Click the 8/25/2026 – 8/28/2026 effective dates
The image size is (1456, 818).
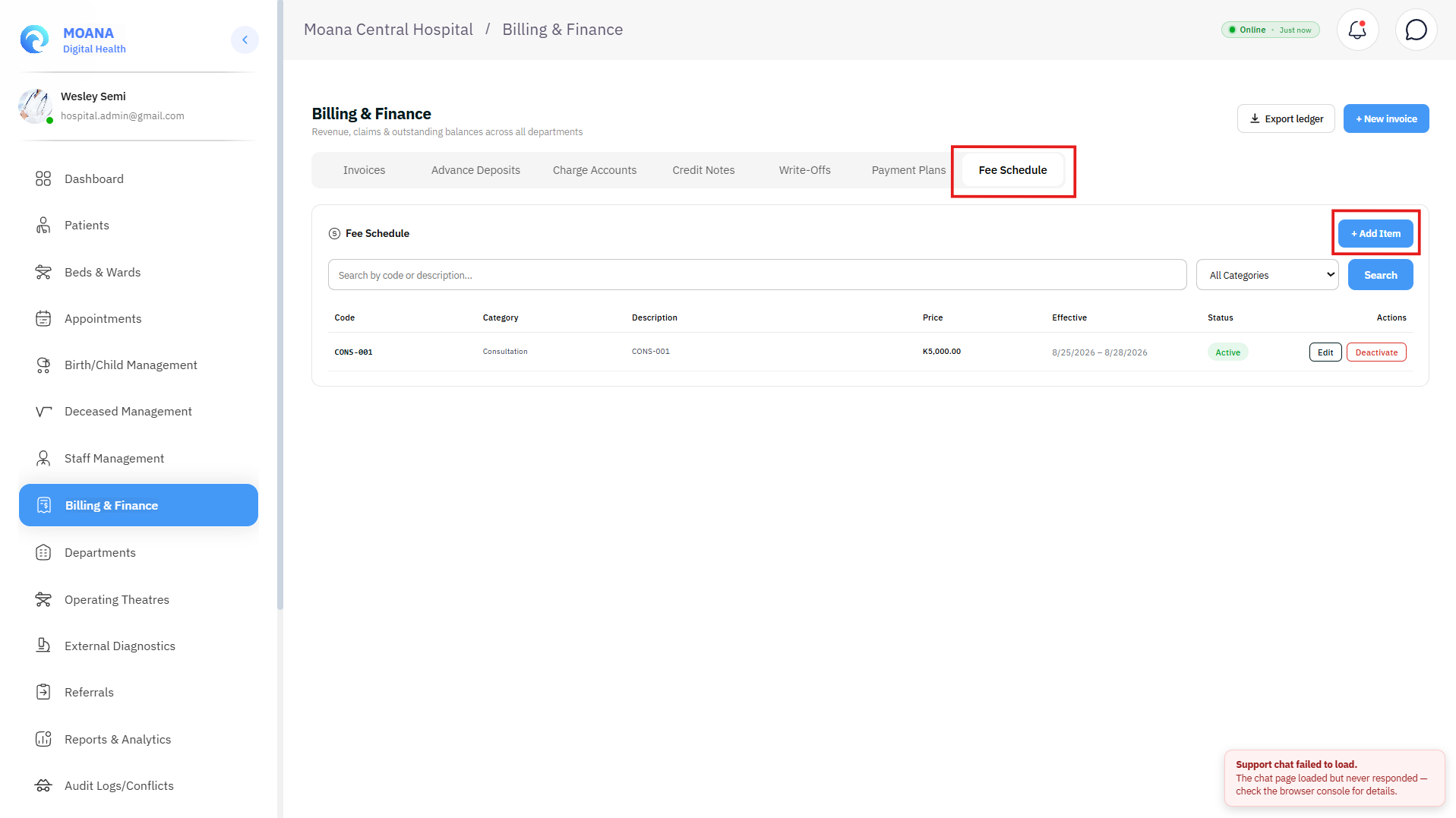(x=1099, y=352)
